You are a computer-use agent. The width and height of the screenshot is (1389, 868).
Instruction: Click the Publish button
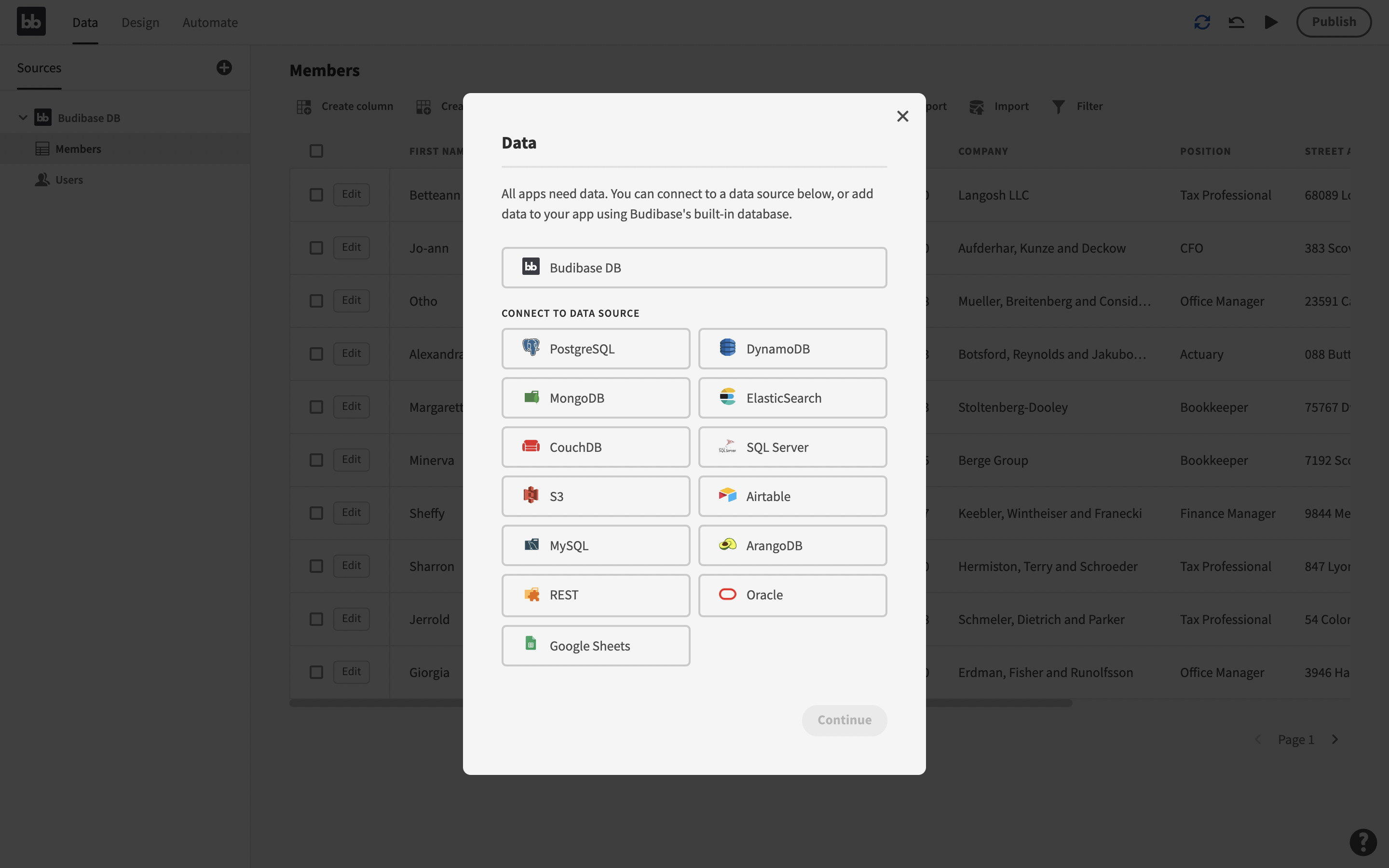point(1334,22)
